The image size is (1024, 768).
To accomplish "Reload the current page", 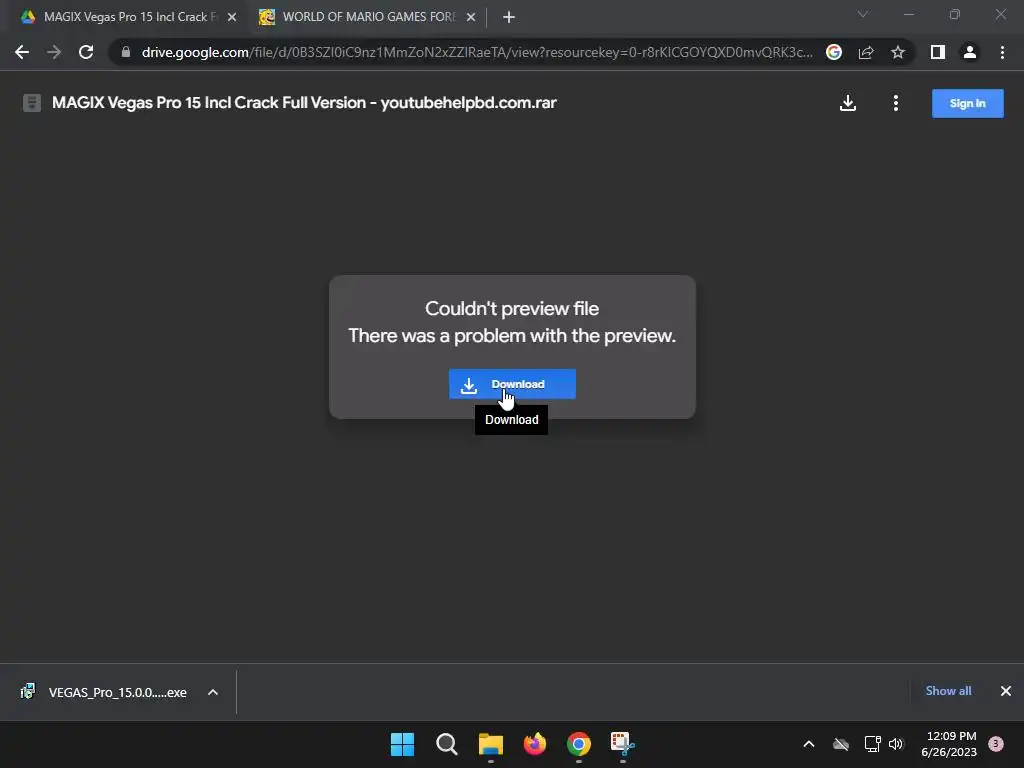I will pos(86,52).
